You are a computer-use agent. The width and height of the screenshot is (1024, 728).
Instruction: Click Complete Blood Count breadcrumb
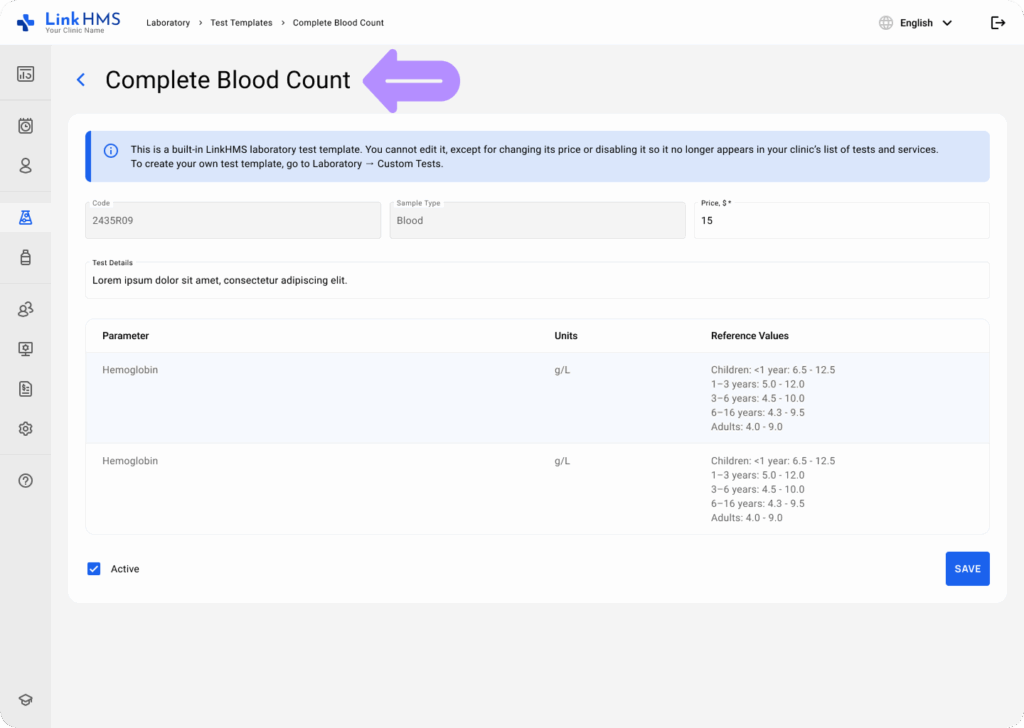point(338,23)
